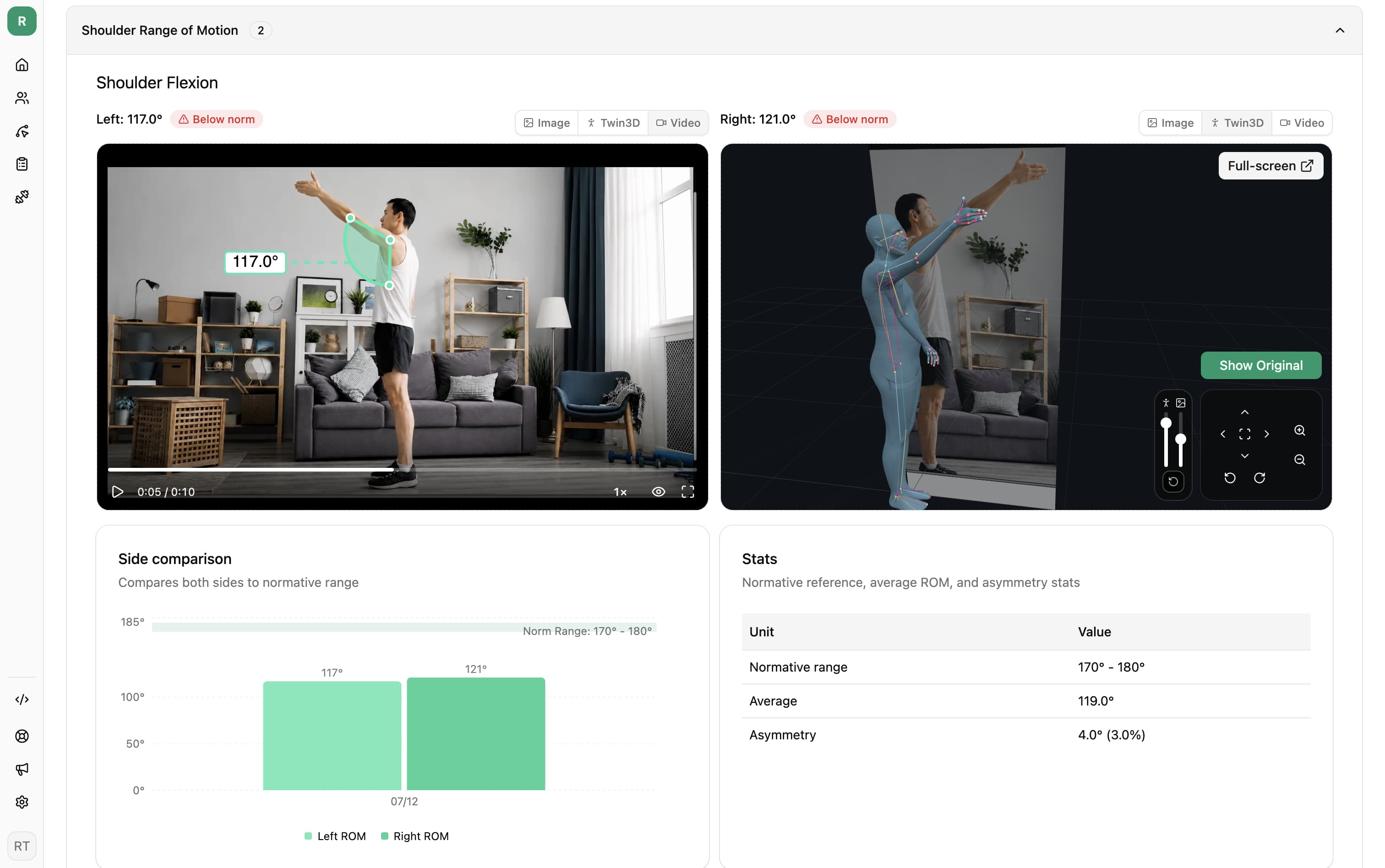Screen dimensions: 1385x868
Task: Click the 117.0° angle label on video
Action: click(x=255, y=262)
